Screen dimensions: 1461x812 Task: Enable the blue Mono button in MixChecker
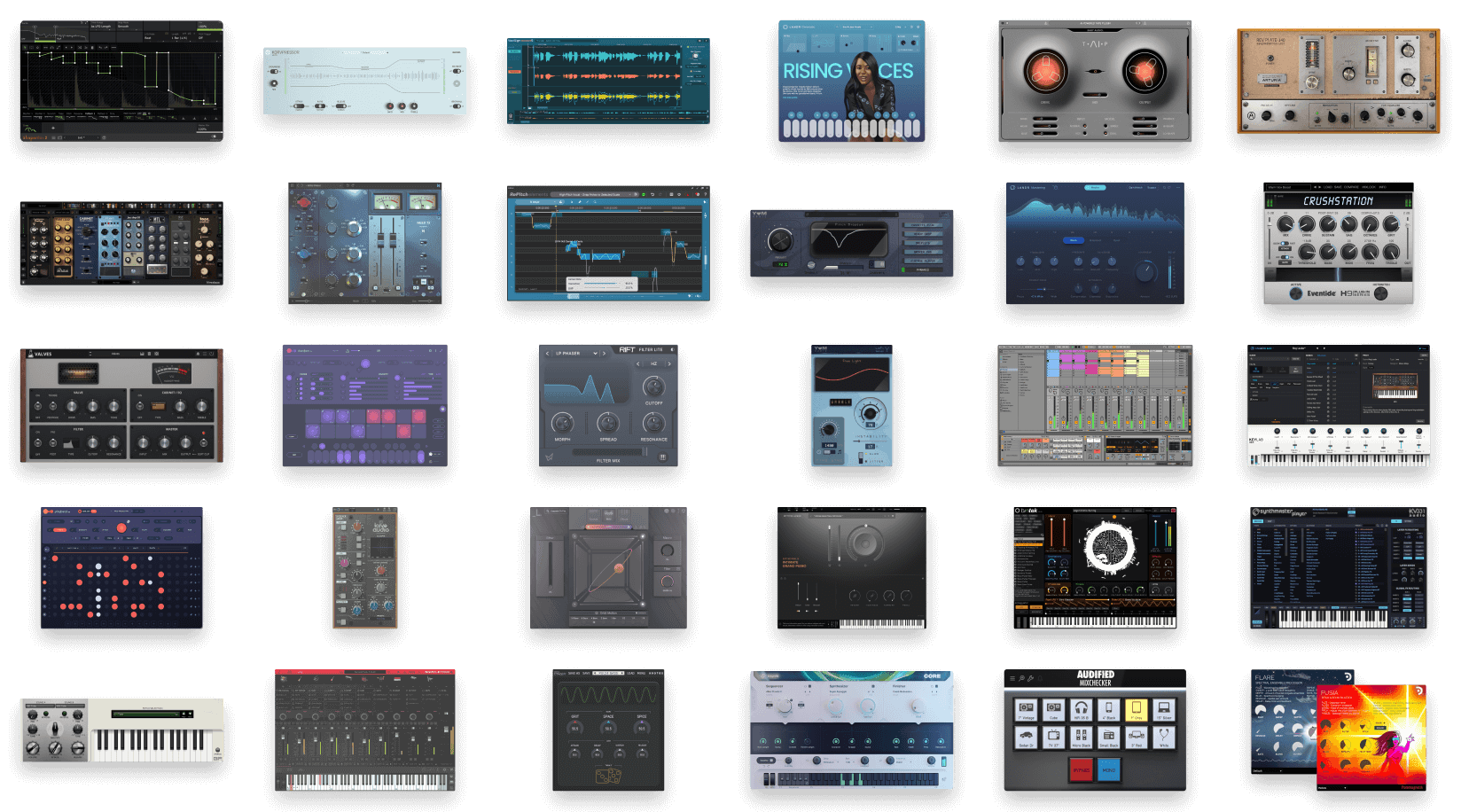point(1108,770)
